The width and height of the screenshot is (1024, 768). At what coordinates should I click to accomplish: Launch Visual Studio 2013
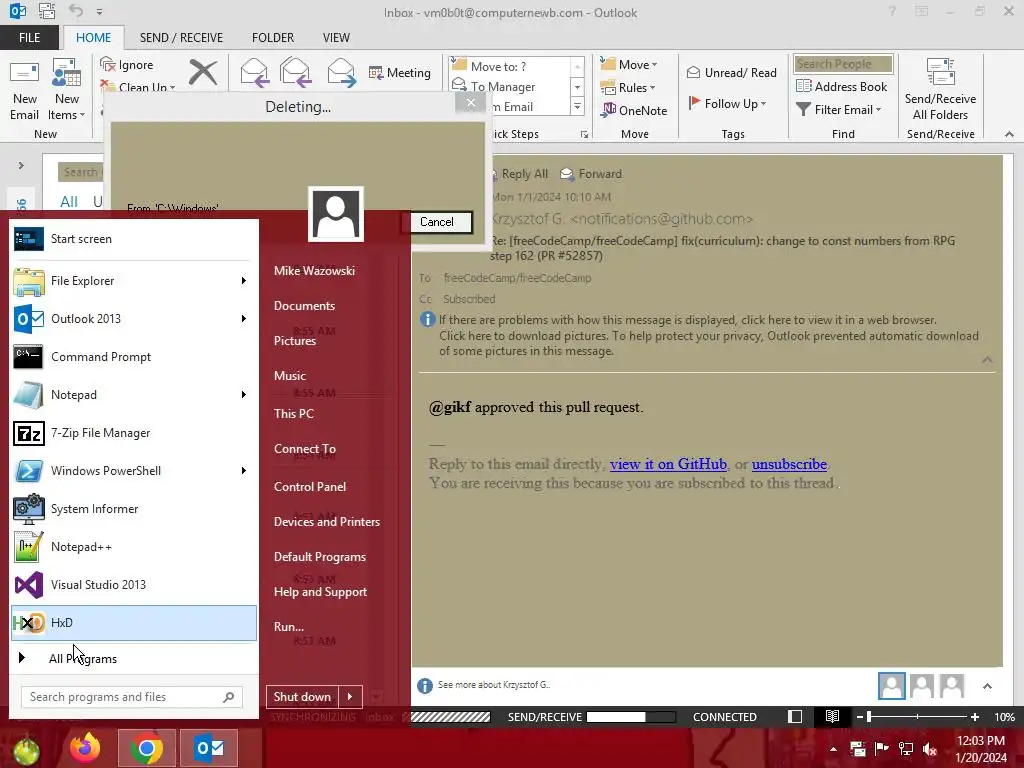pos(133,584)
